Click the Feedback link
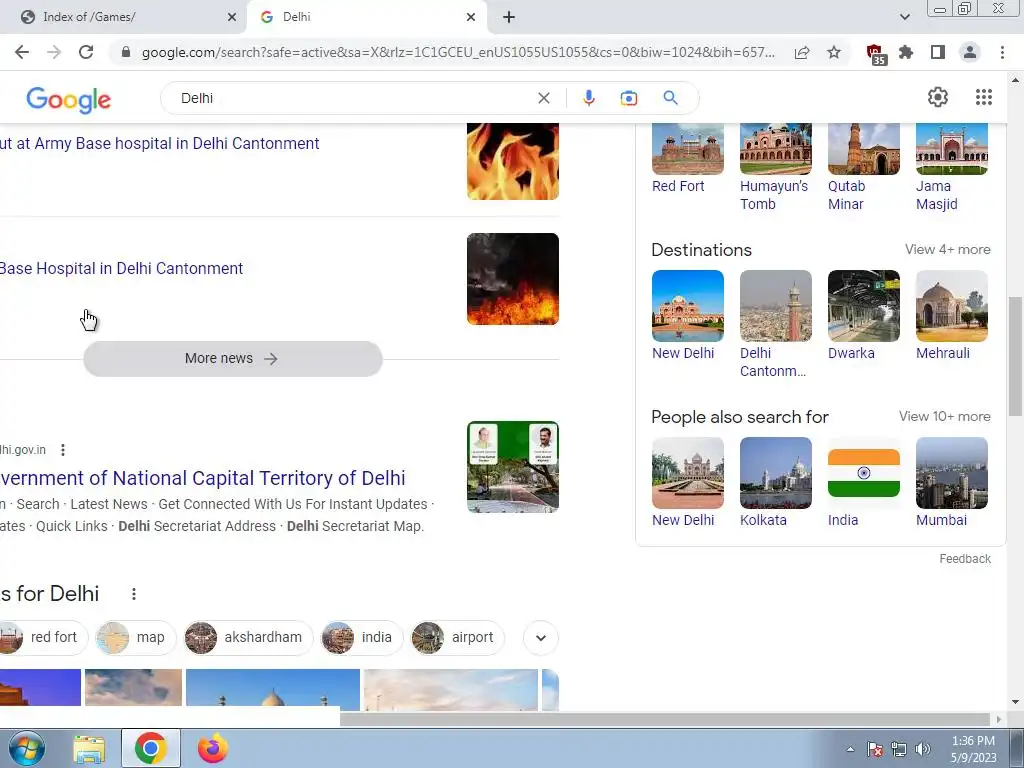This screenshot has width=1024, height=768. pyautogui.click(x=965, y=559)
